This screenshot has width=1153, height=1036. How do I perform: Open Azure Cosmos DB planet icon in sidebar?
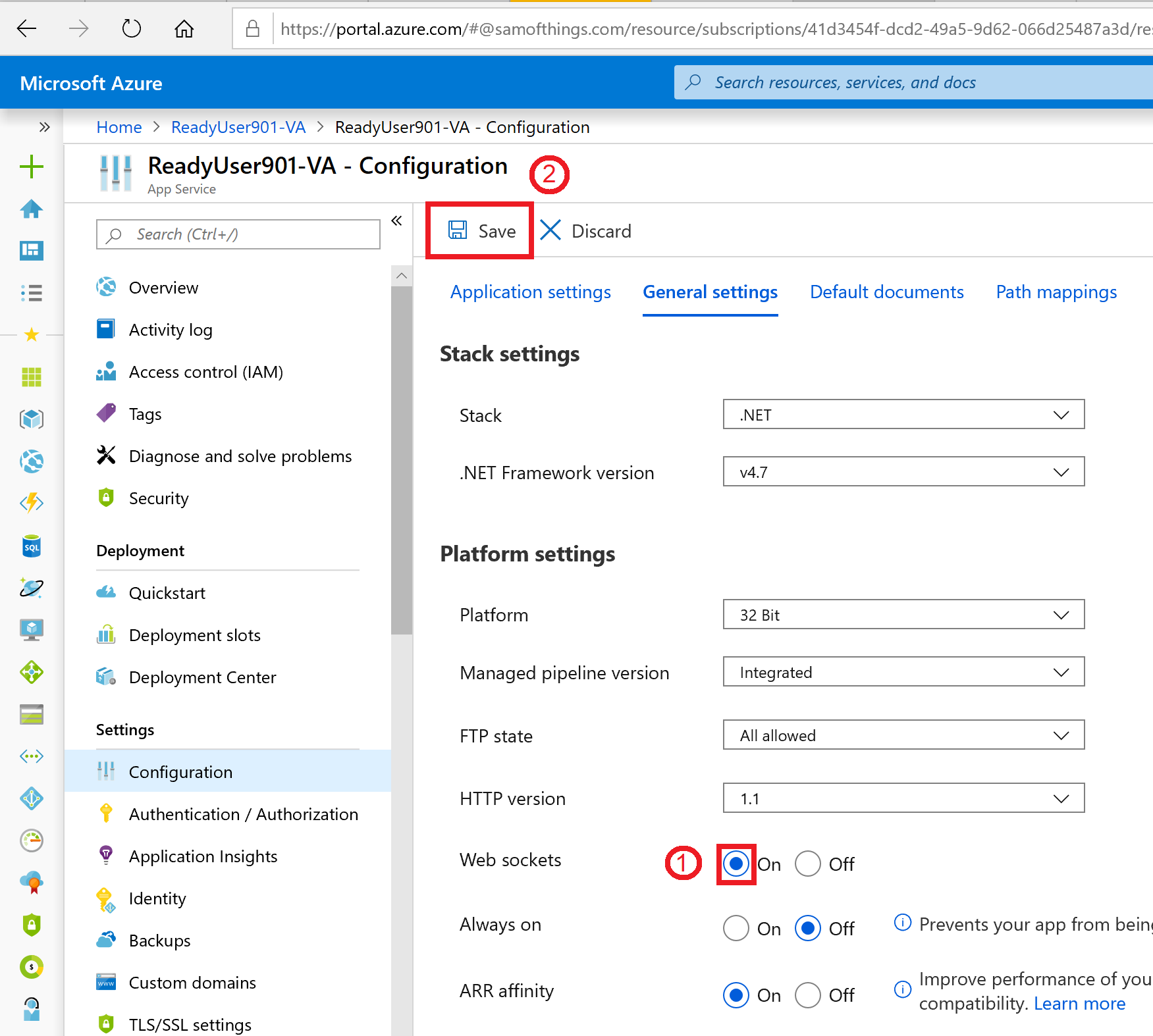32,588
